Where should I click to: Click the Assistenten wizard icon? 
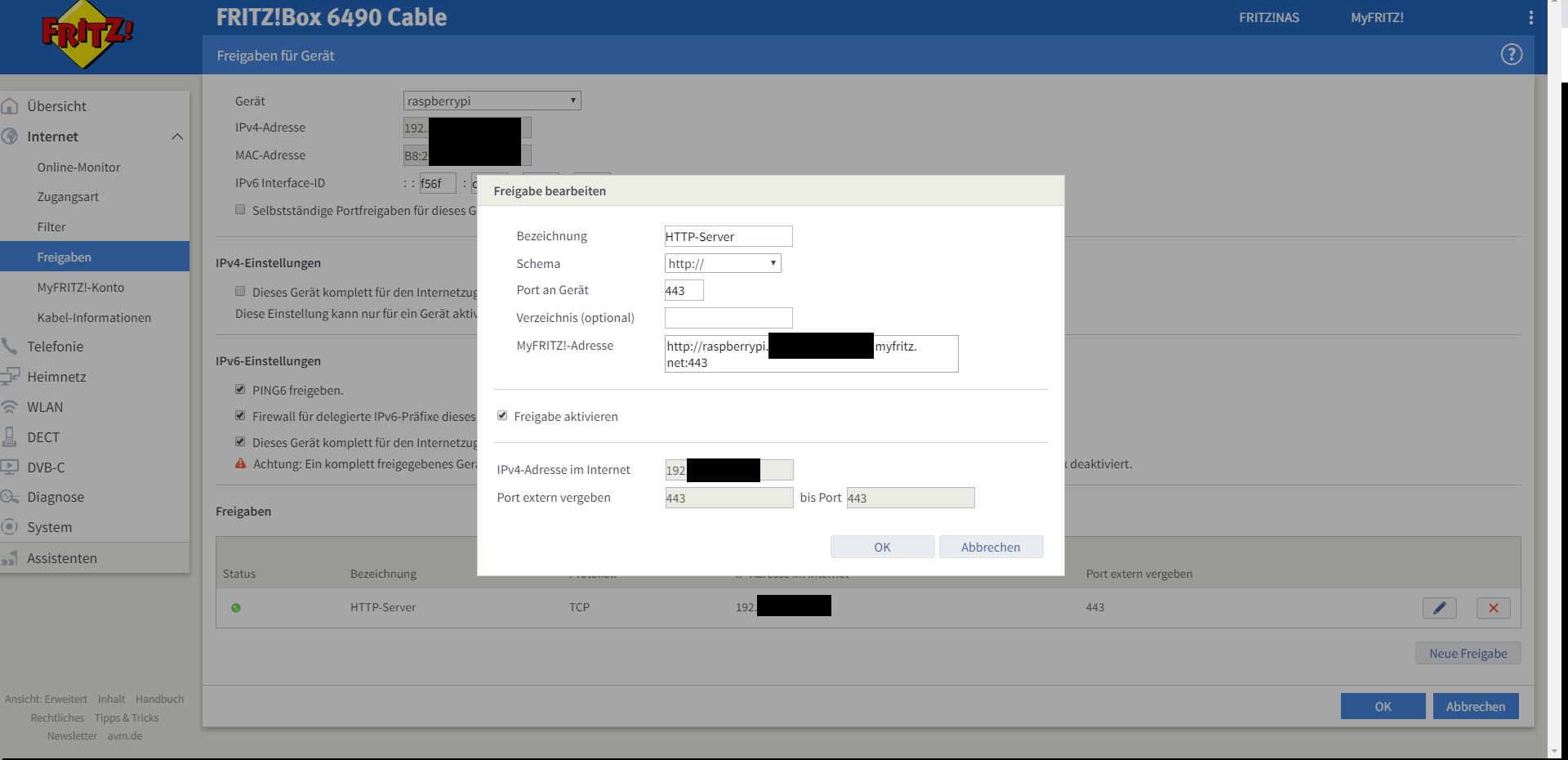(x=10, y=558)
